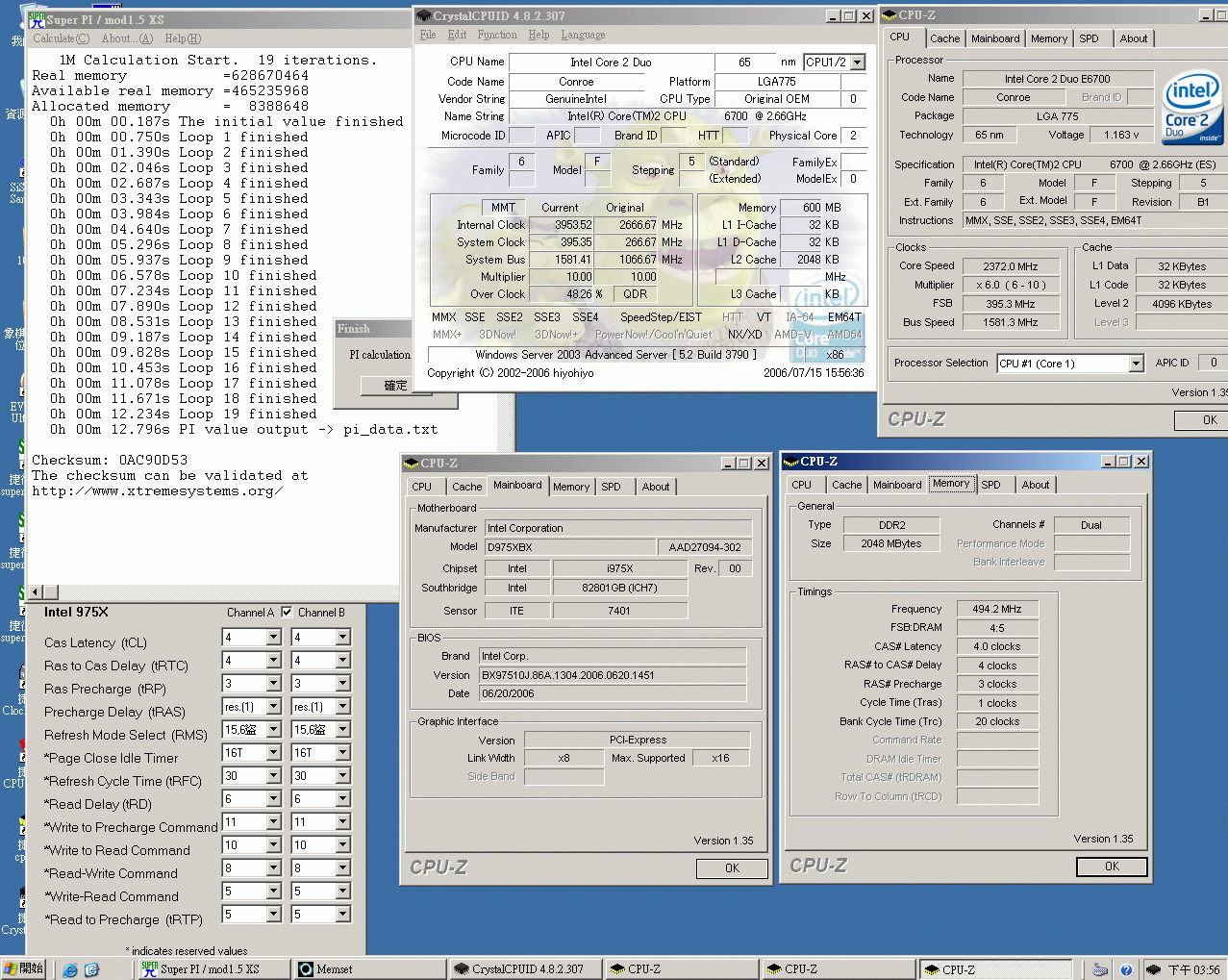The image size is (1228, 980).
Task: Open the Function menu in CrystalCPUID
Action: [x=497, y=35]
